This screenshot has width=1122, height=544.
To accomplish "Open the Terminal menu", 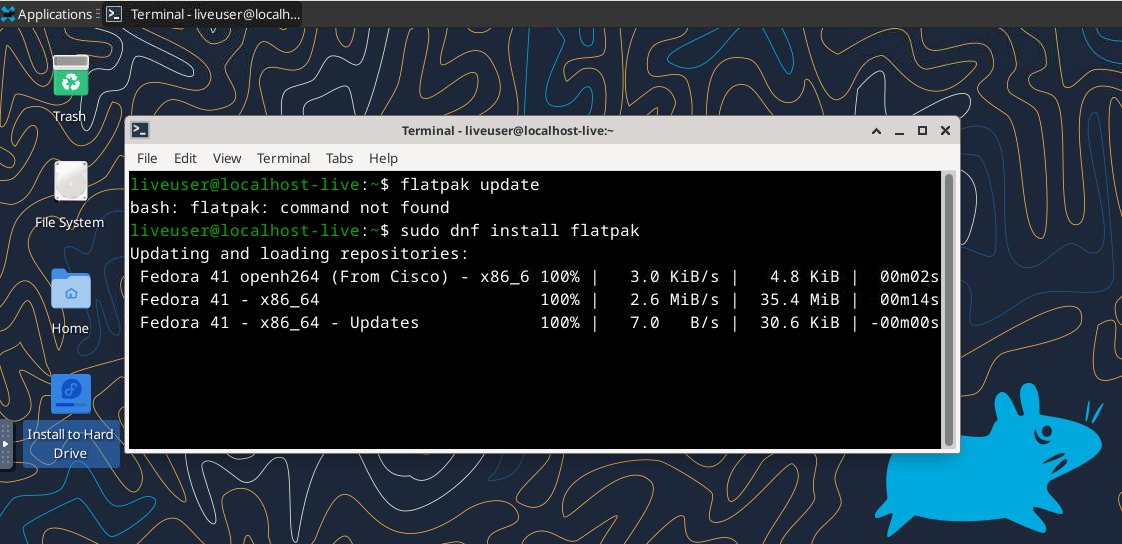I will (283, 158).
